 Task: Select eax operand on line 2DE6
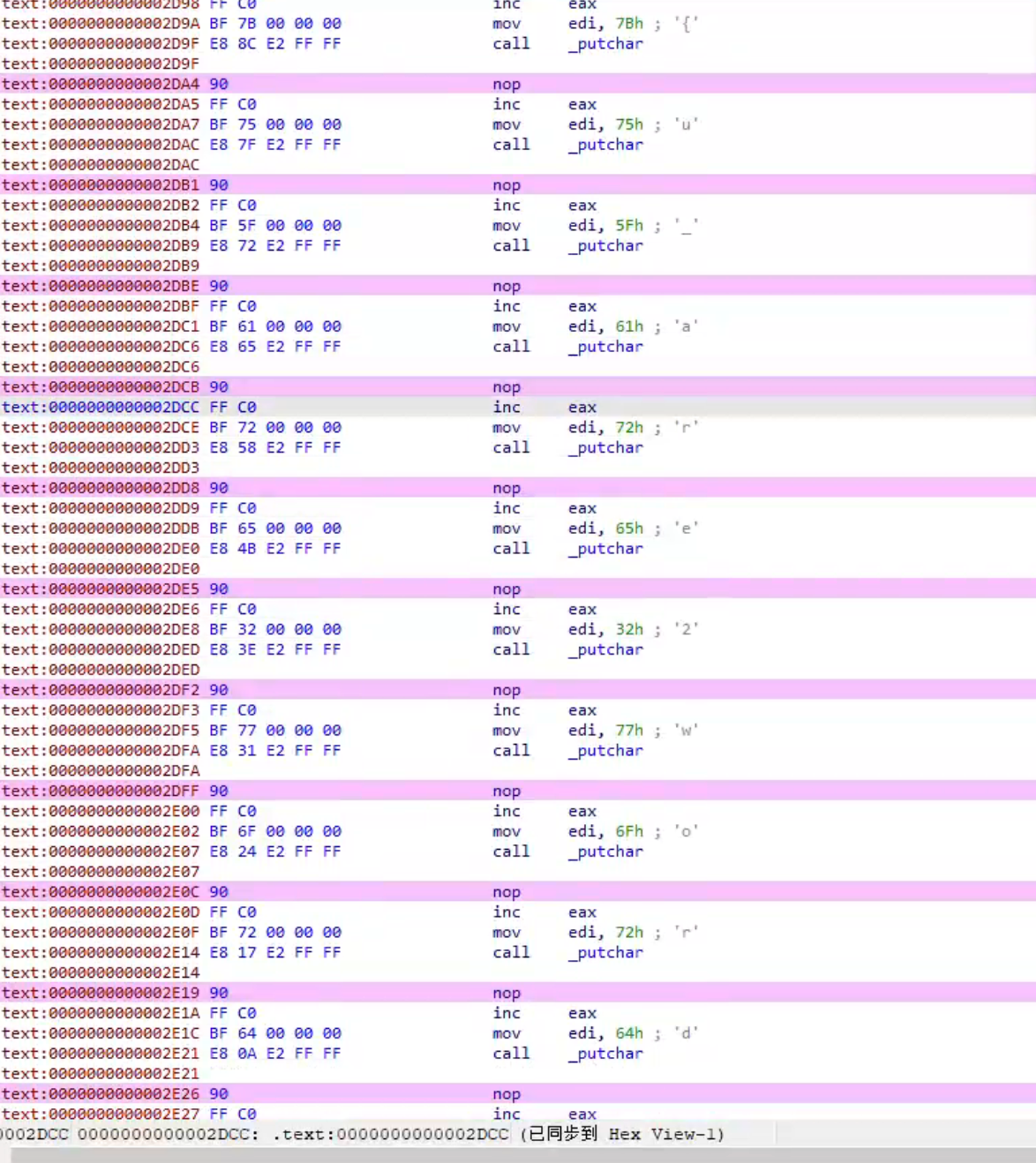(582, 609)
